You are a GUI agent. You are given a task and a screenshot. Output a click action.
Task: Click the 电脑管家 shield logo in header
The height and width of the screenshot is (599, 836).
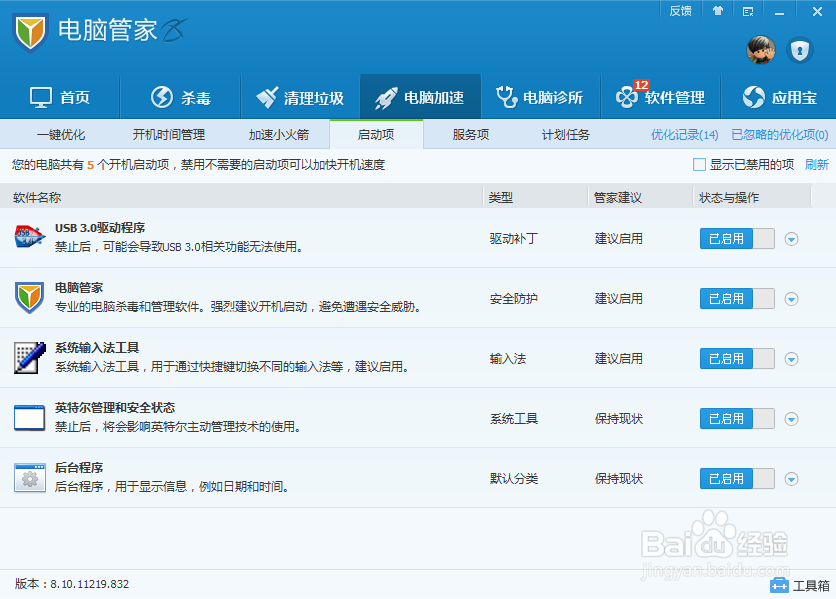30,32
